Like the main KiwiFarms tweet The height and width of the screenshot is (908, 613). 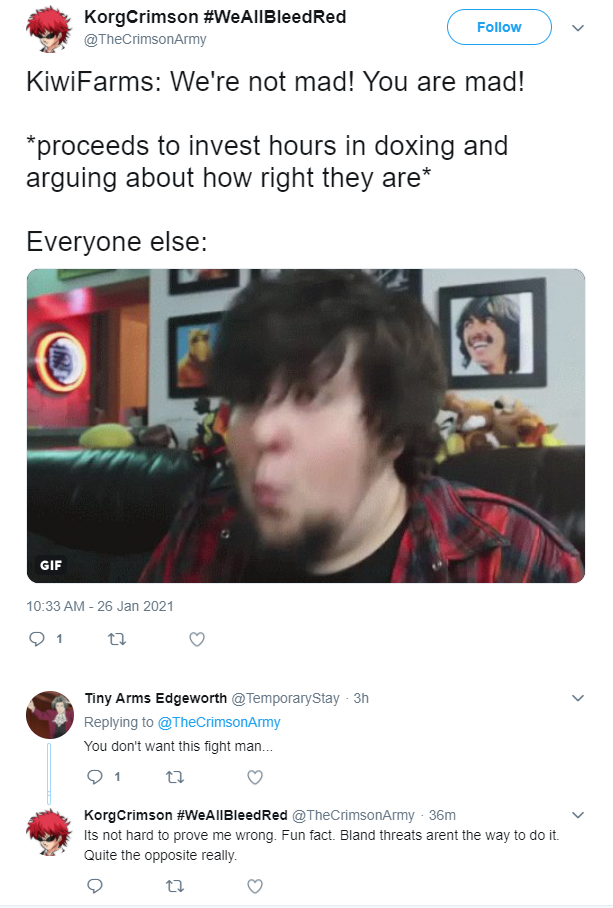click(x=197, y=639)
